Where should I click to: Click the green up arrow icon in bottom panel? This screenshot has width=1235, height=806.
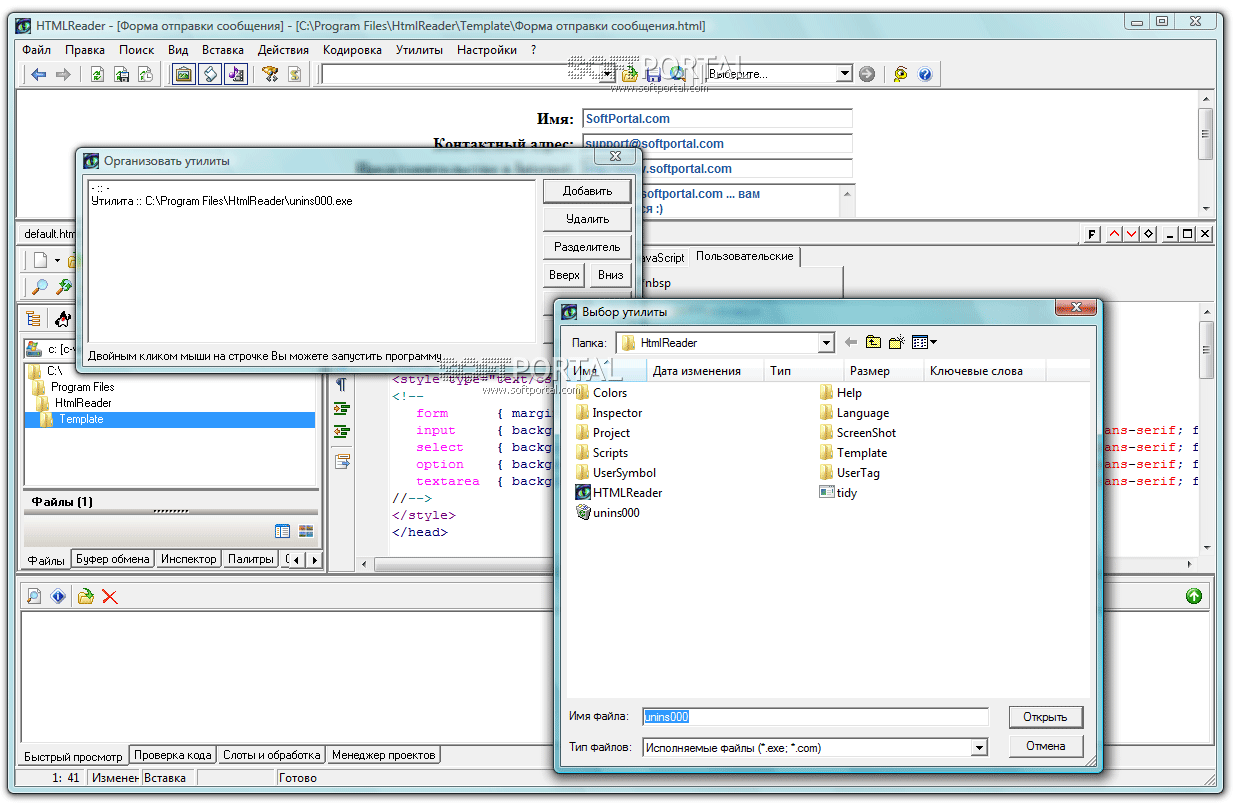click(1193, 596)
